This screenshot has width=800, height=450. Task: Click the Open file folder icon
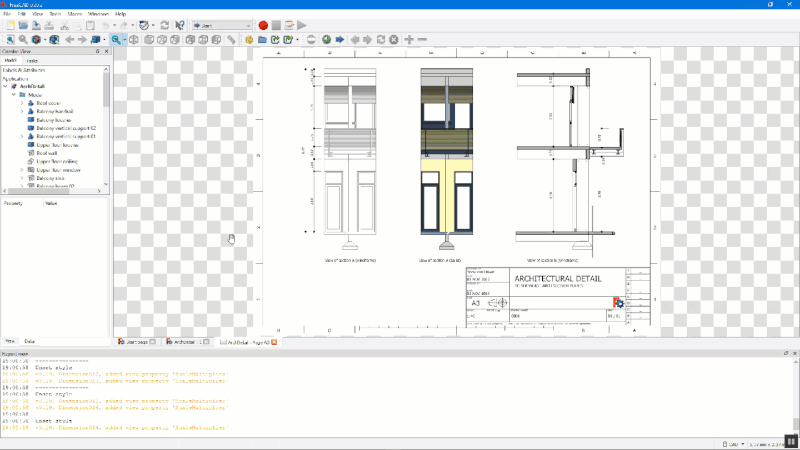pyautogui.click(x=21, y=25)
